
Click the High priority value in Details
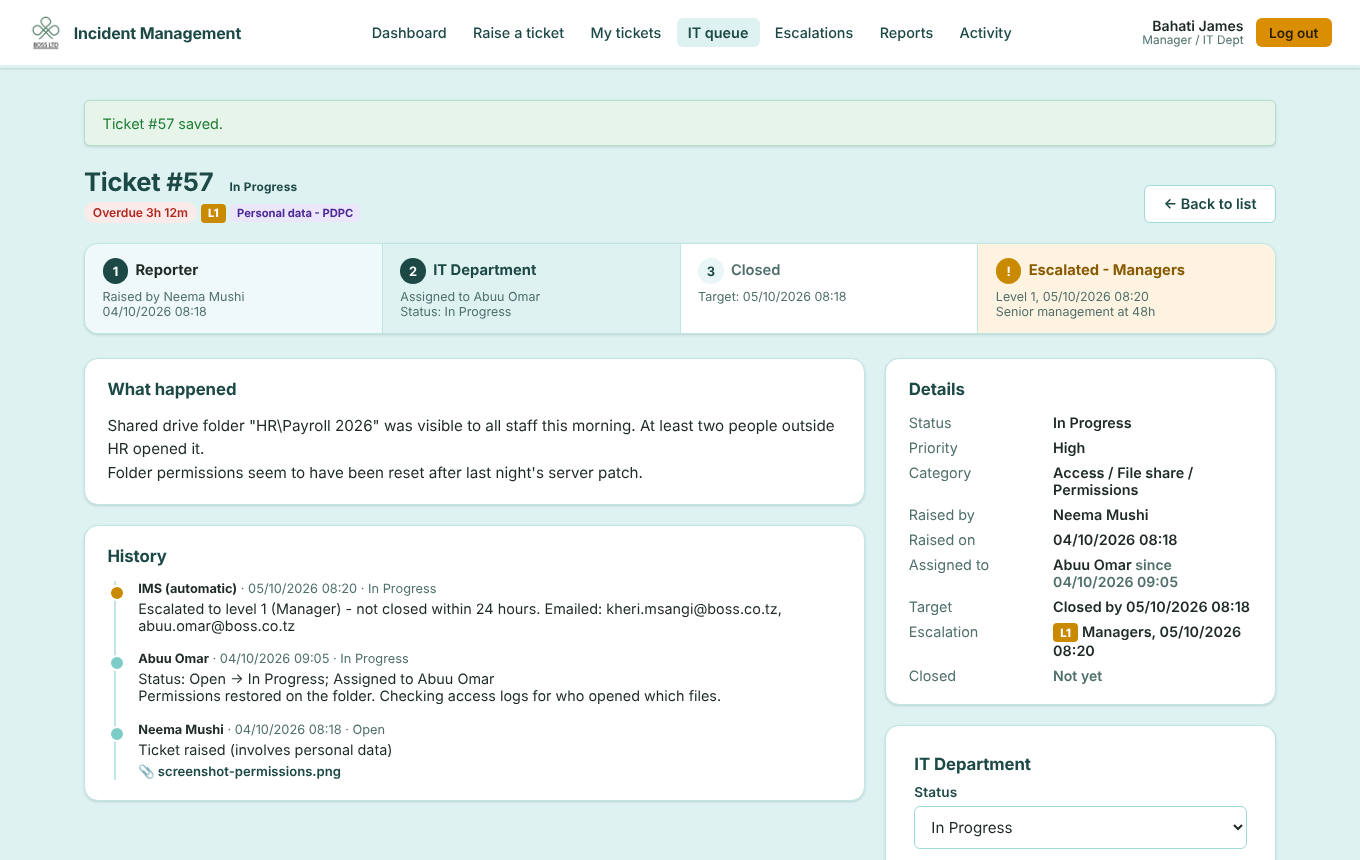[1069, 448]
